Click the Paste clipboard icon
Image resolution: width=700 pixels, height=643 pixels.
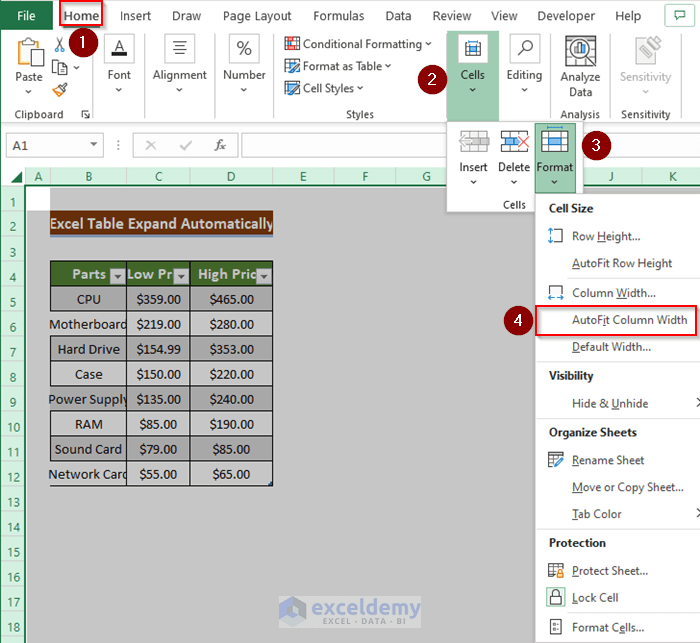29,58
